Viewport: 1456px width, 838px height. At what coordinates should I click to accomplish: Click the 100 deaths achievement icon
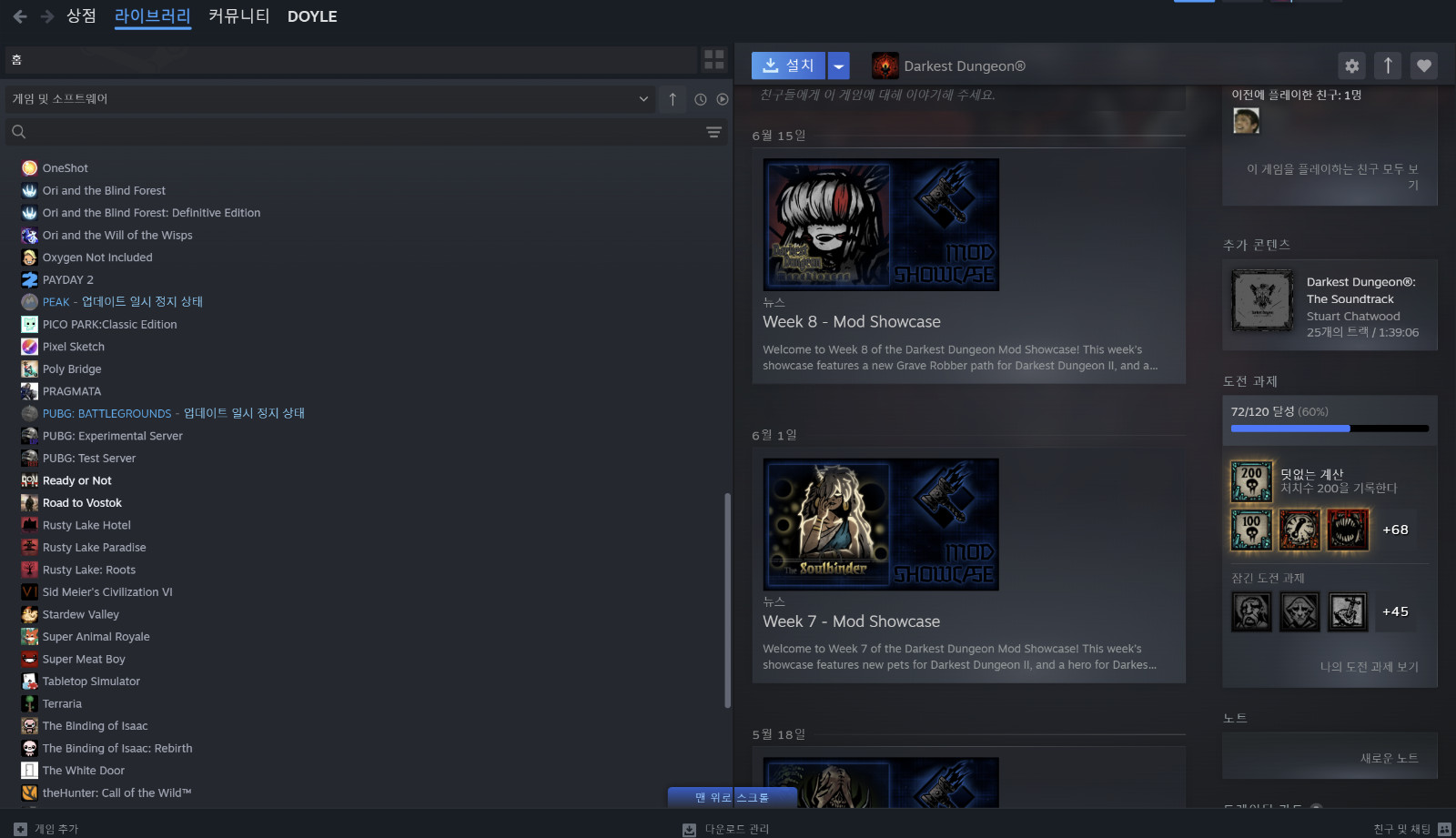tap(1251, 530)
